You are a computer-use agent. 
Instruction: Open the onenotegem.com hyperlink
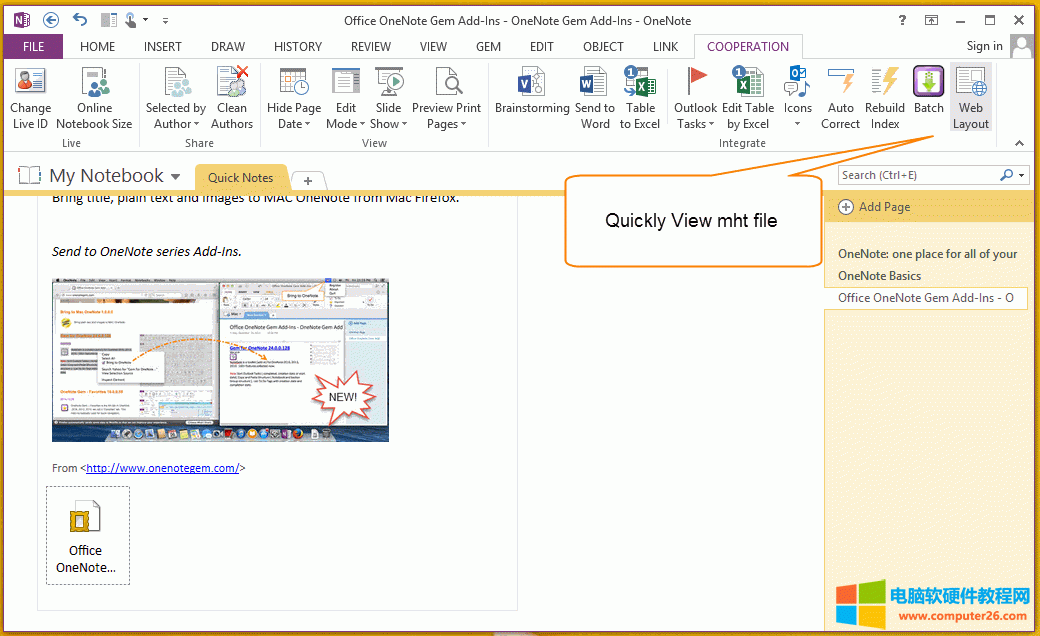[163, 467]
